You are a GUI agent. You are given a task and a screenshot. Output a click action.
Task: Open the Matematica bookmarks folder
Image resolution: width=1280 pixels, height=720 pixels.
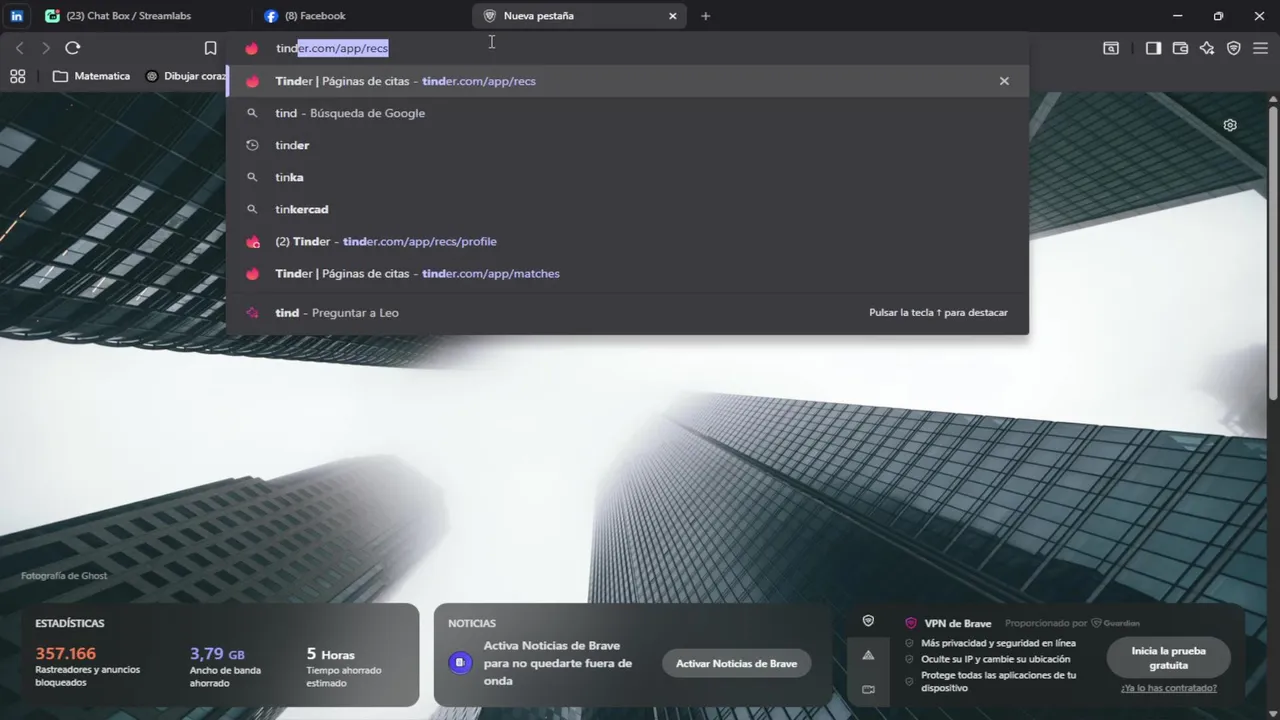pos(91,76)
